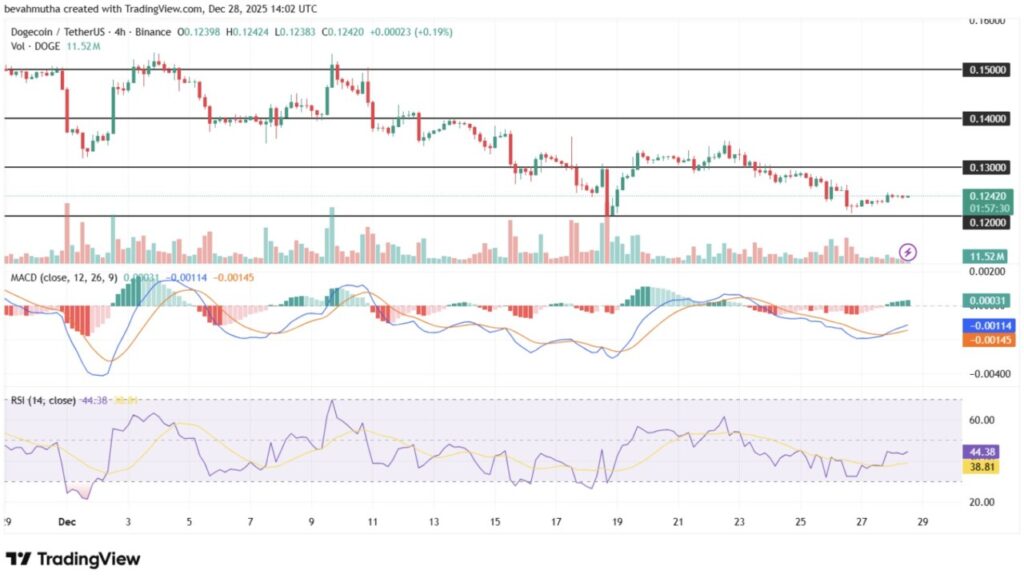Click the purple lightning bolt icon
The width and height of the screenshot is (1024, 578).
(908, 251)
